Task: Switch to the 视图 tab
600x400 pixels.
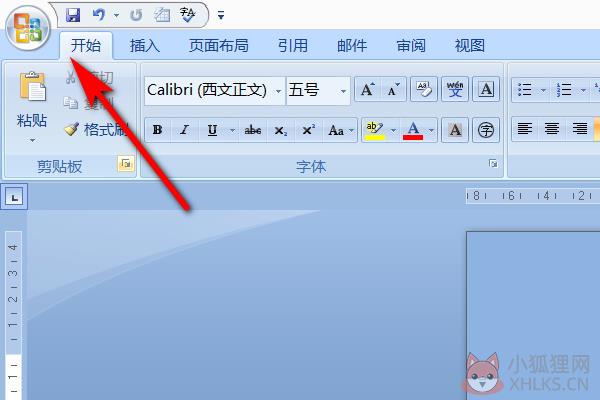Action: 470,46
